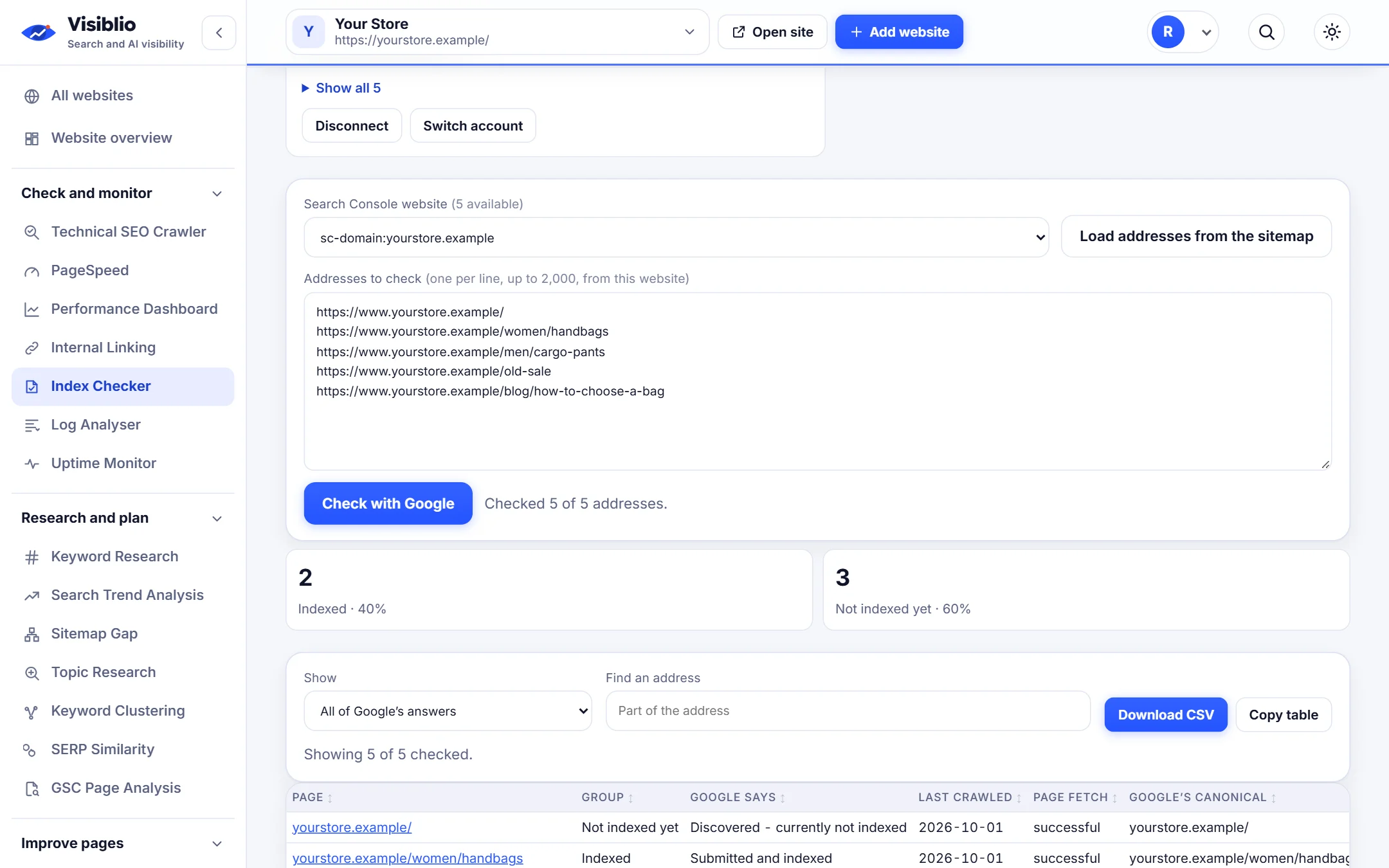The height and width of the screenshot is (868, 1389).
Task: Click the Visiblio logo
Action: (x=39, y=32)
